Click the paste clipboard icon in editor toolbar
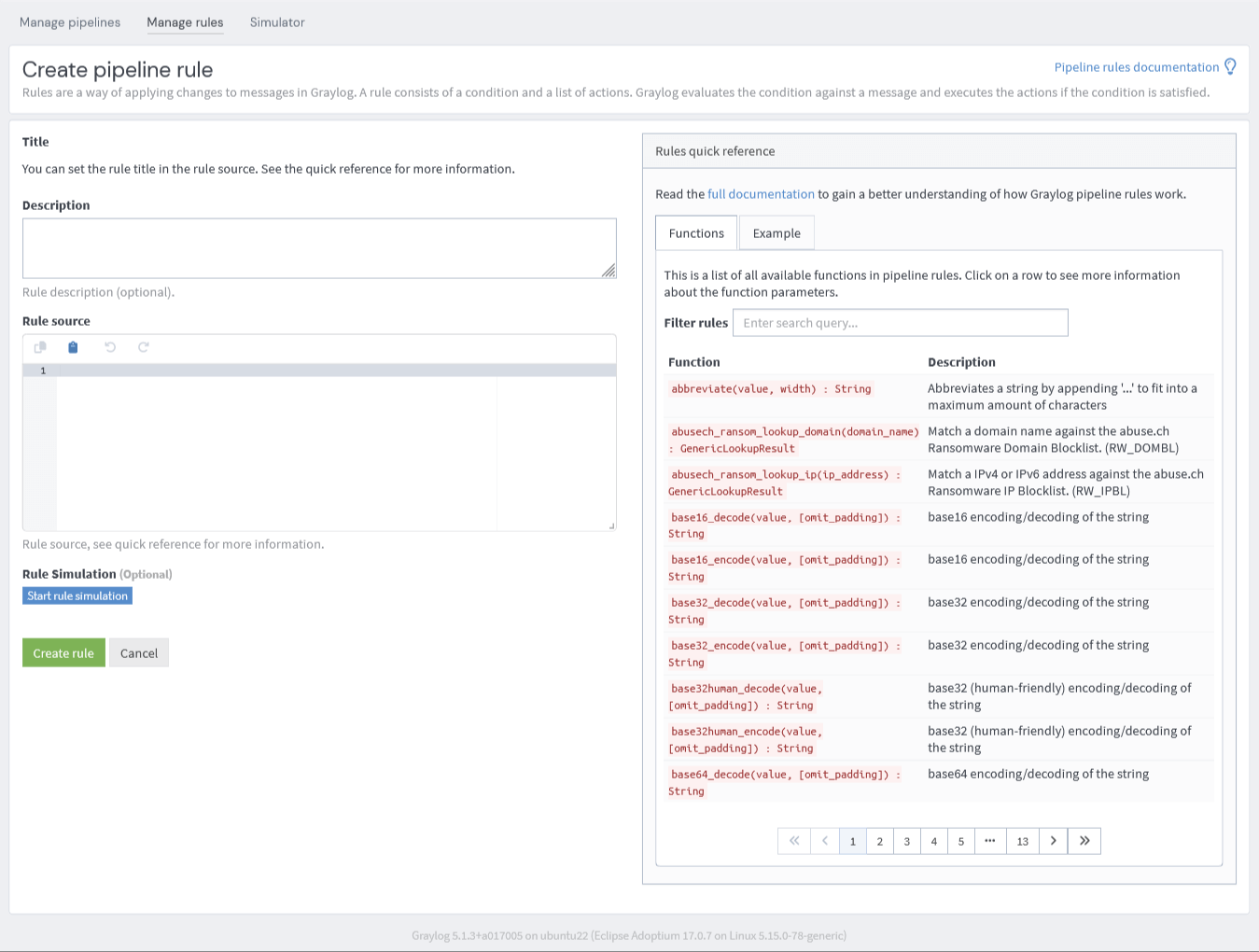 click(73, 347)
